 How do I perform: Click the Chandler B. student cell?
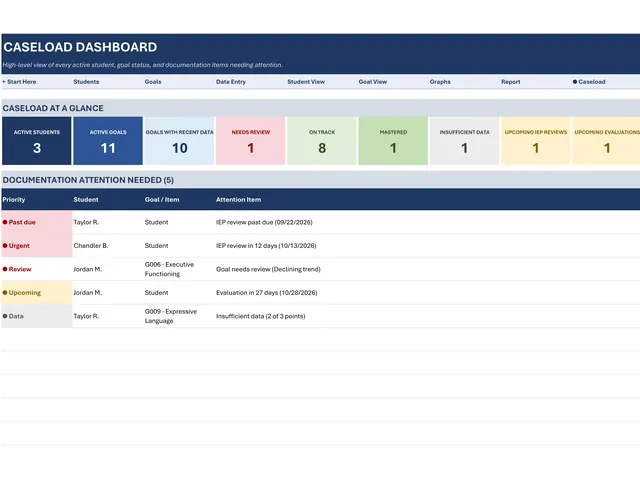91,246
